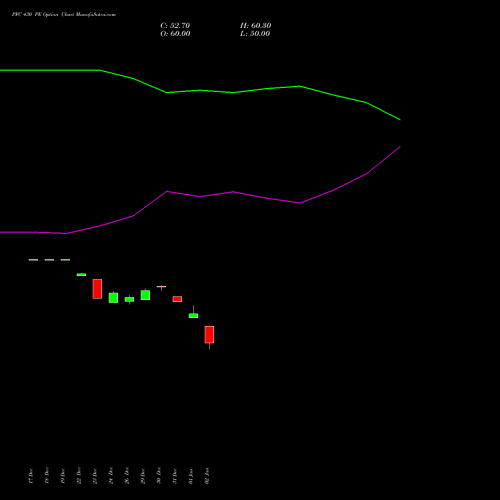Screen dimensions: 500x500
Task: Click the '29 Dec' date axis label
Action: pyautogui.click(x=143, y=476)
